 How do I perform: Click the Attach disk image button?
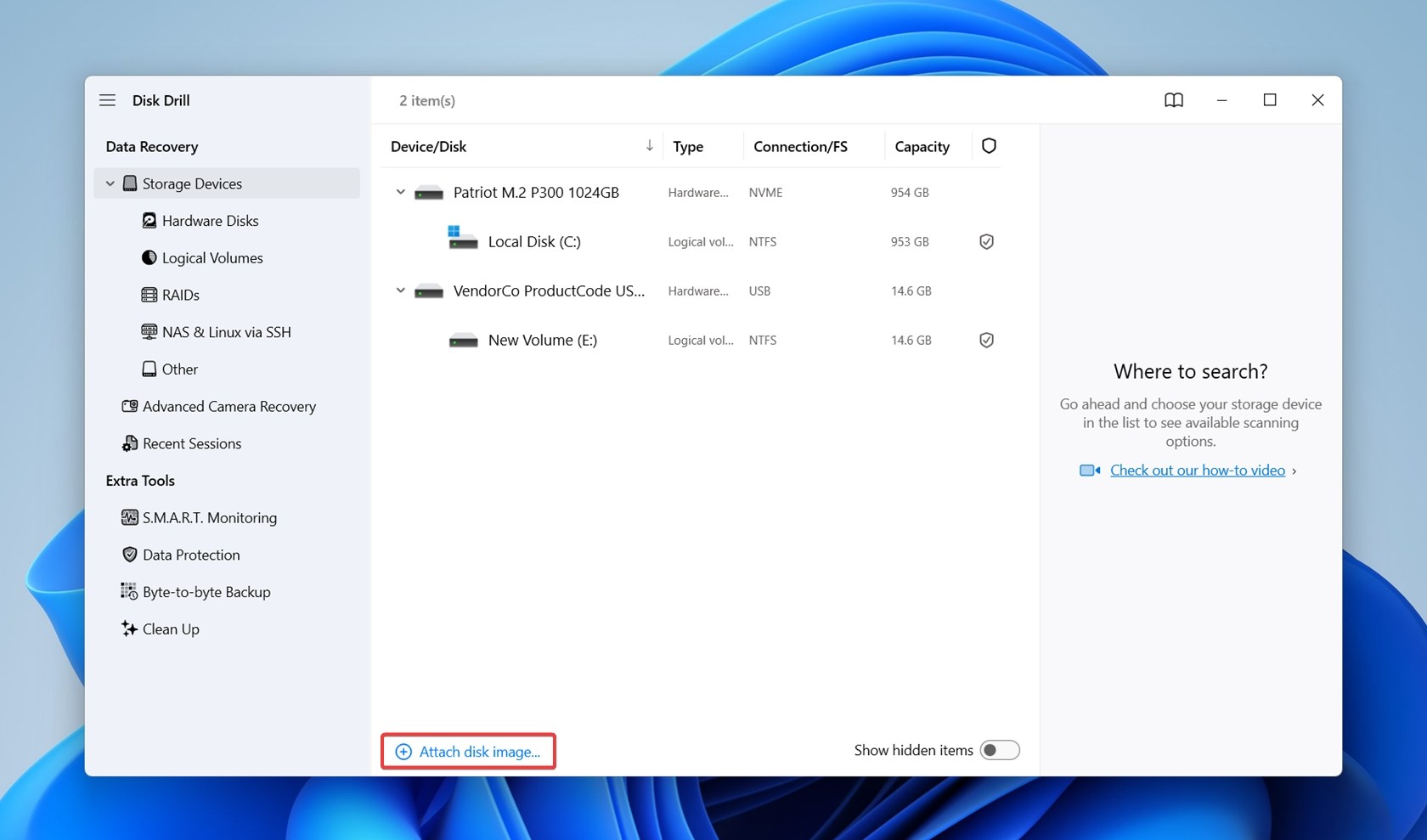pyautogui.click(x=468, y=751)
